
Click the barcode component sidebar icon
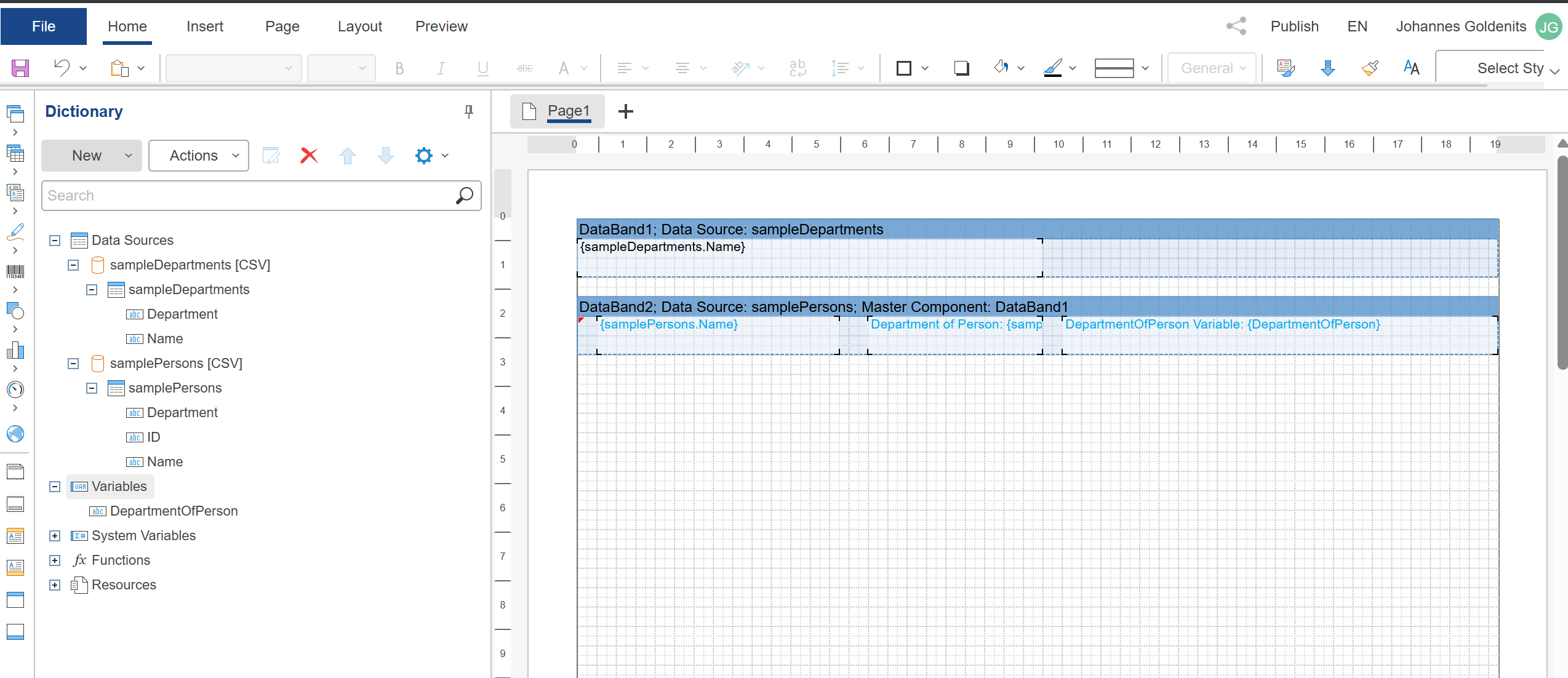[x=15, y=271]
